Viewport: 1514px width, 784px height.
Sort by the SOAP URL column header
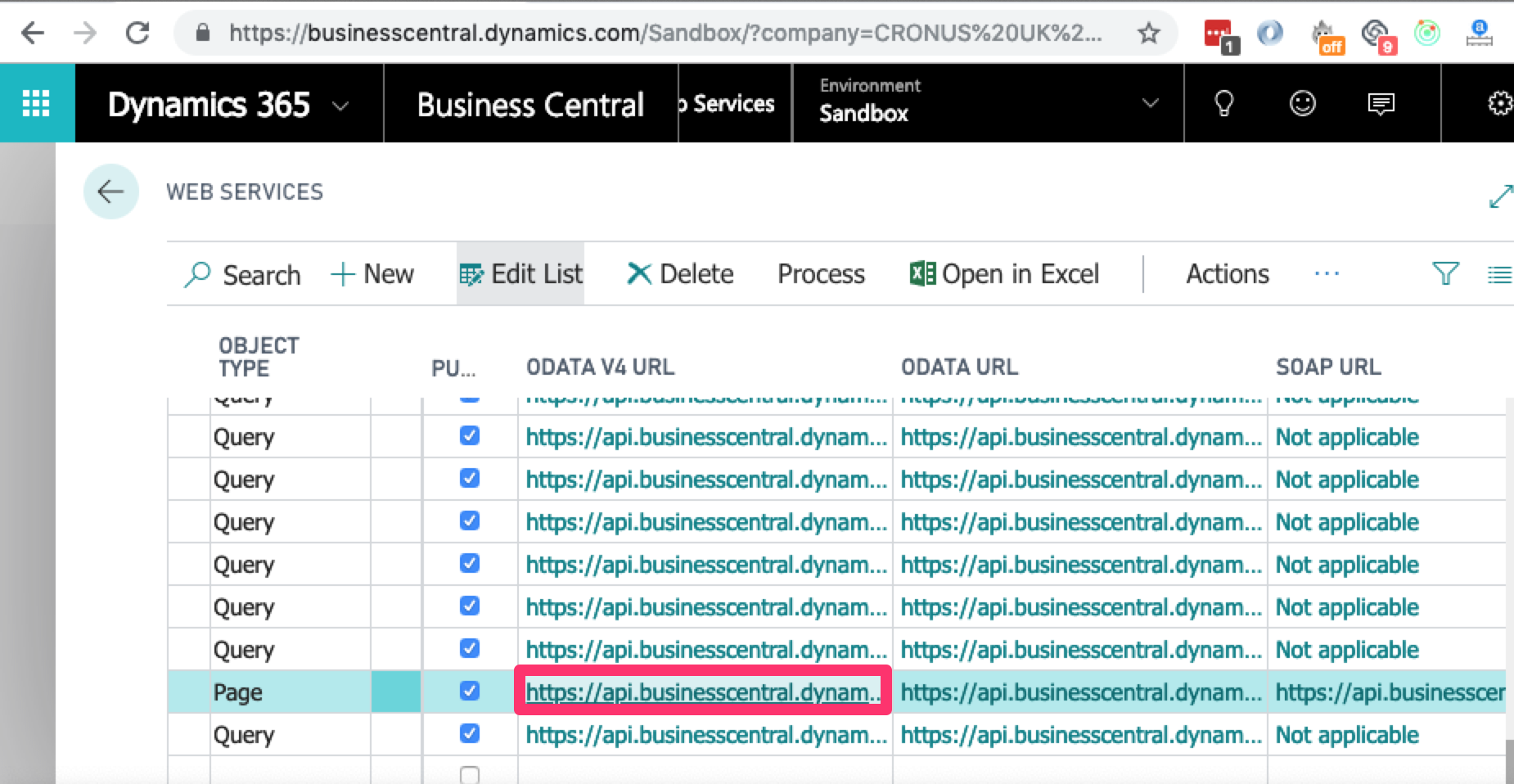(x=1328, y=367)
